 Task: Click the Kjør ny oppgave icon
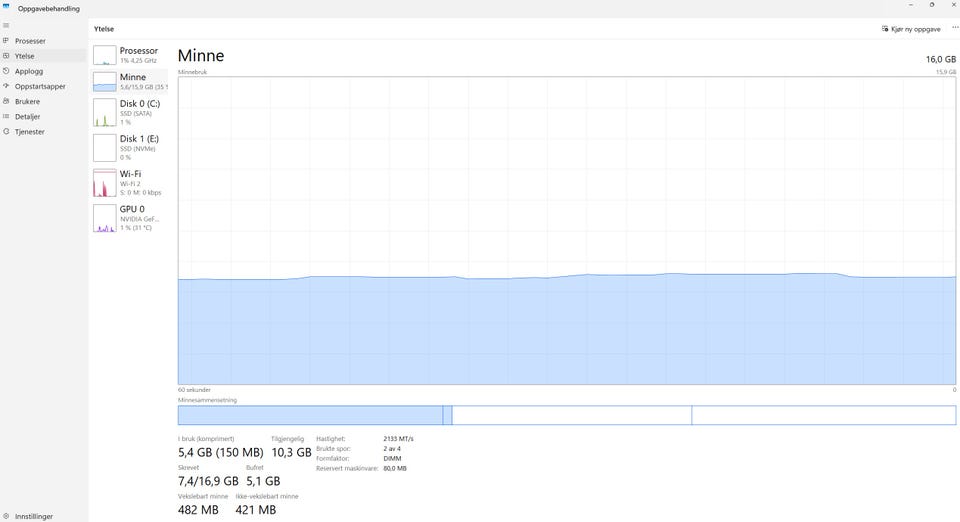pyautogui.click(x=885, y=29)
